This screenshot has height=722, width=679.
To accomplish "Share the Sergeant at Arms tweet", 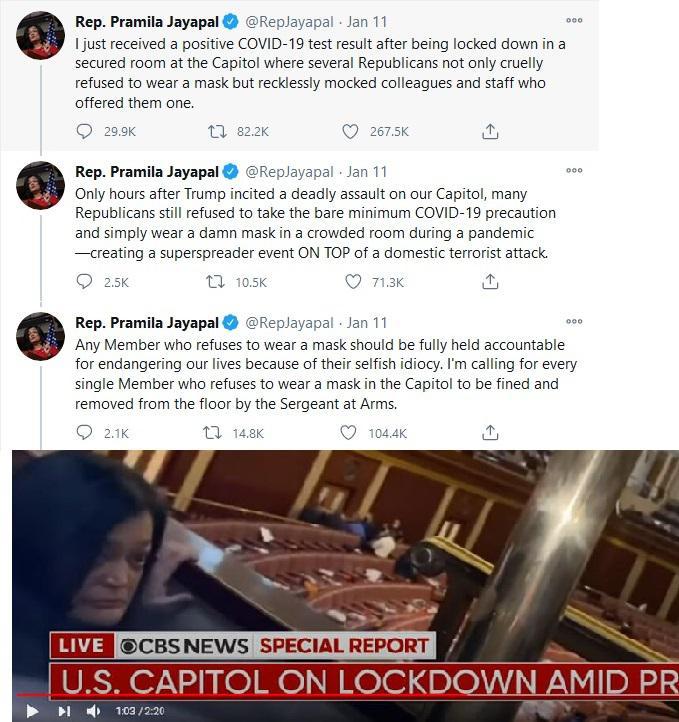I will (x=490, y=432).
